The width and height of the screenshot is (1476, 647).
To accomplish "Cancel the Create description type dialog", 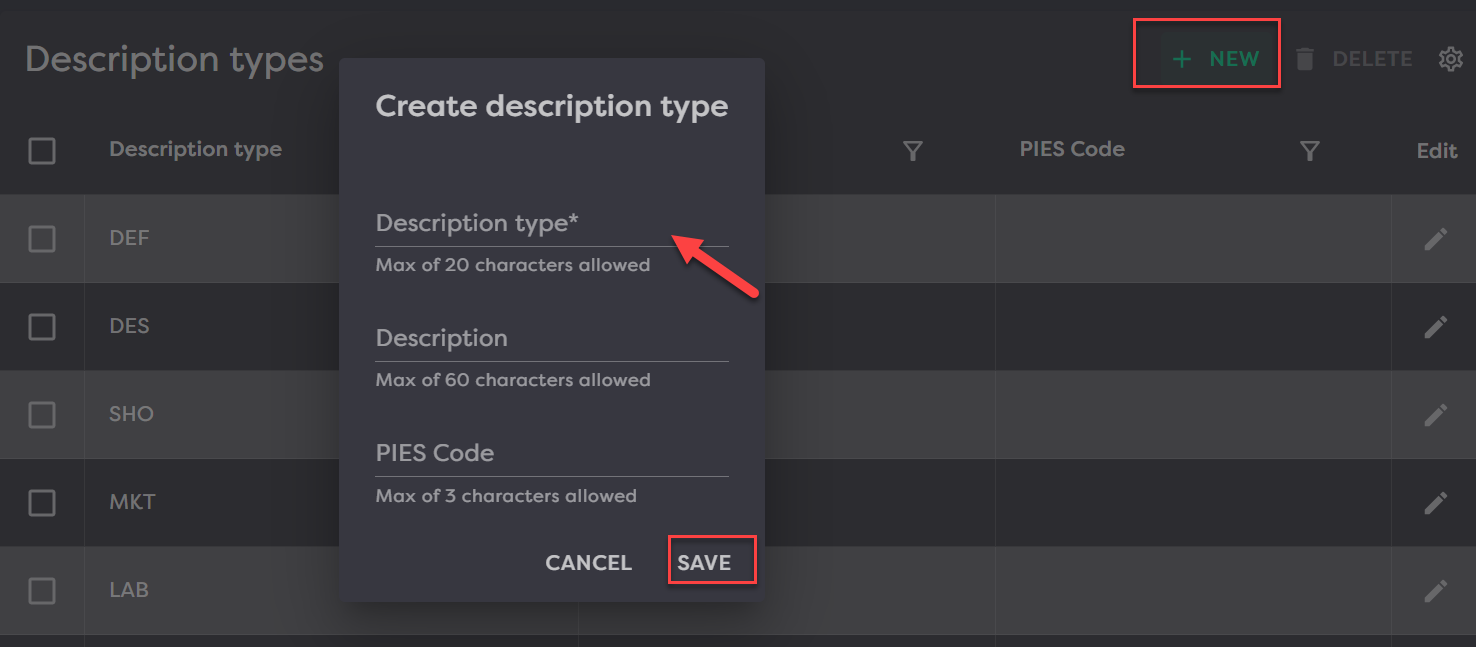I will (588, 563).
